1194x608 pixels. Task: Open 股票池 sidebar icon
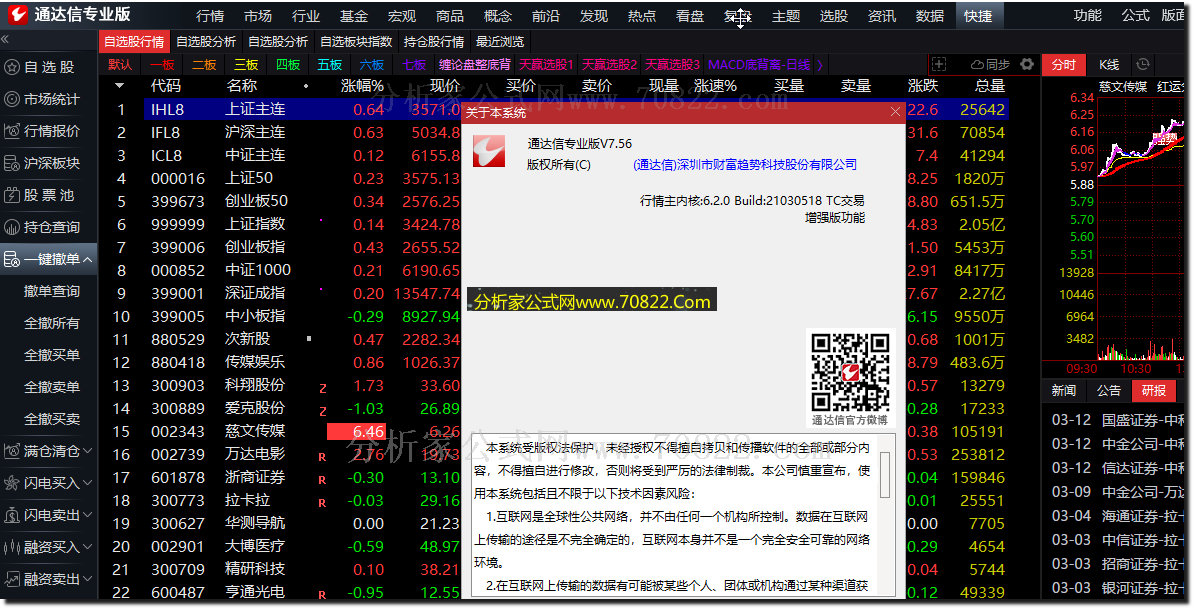(11, 195)
